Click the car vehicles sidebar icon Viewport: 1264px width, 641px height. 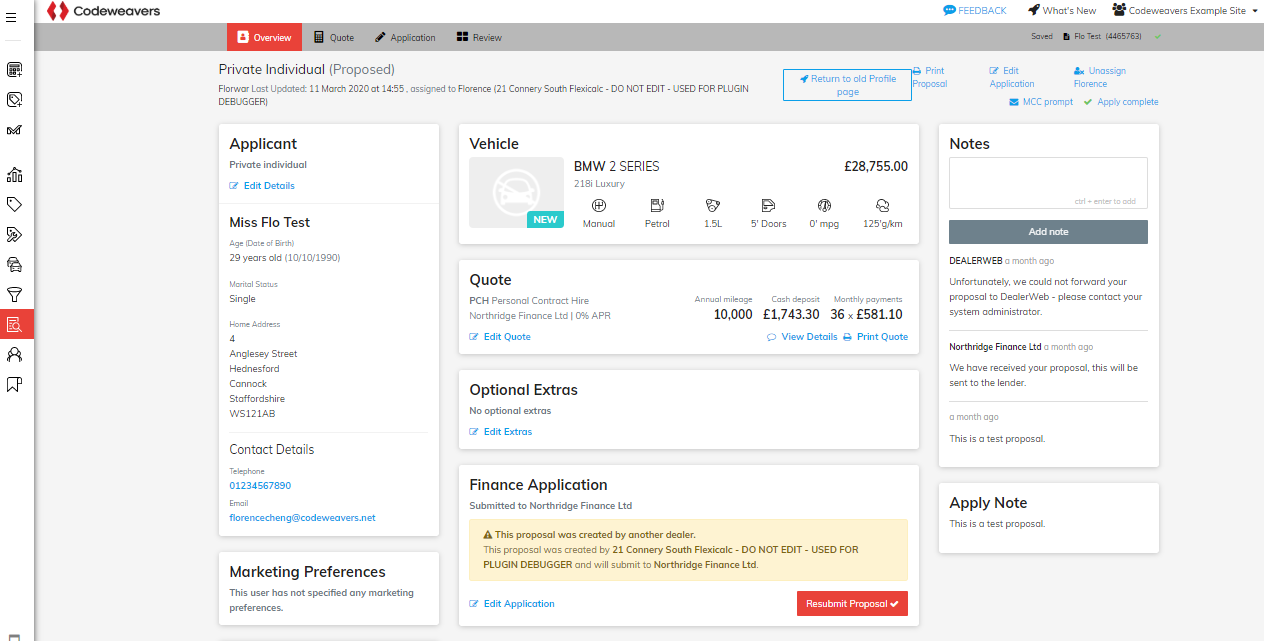point(15,265)
